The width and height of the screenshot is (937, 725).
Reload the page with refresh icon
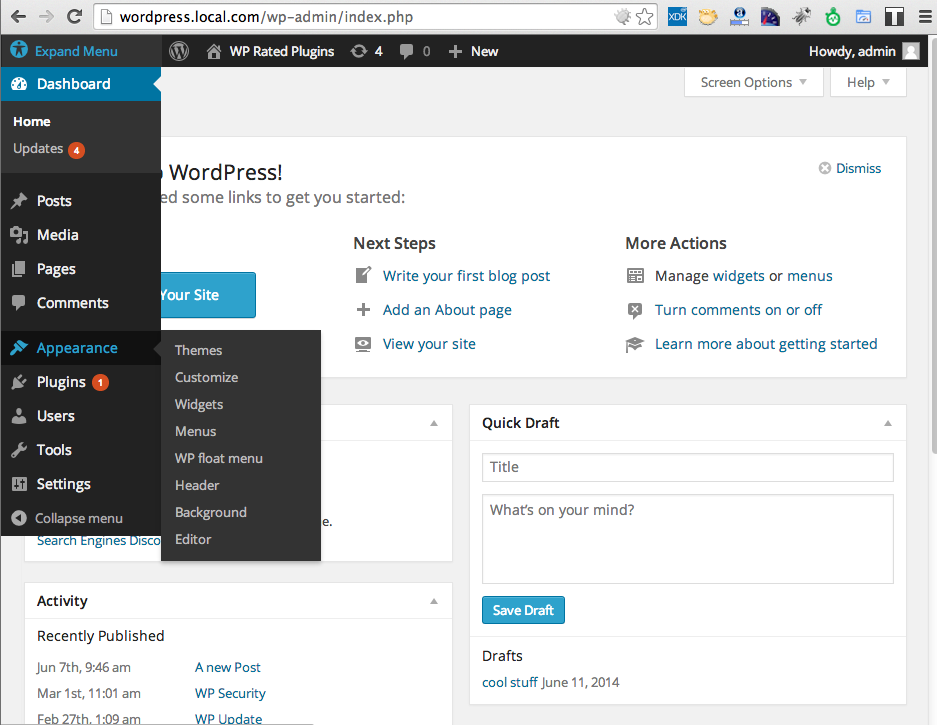pyautogui.click(x=74, y=16)
